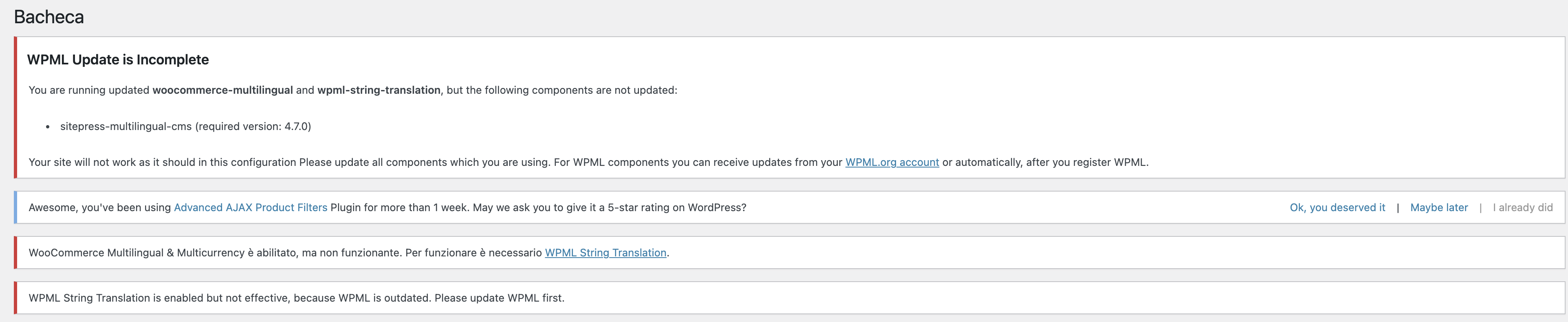Open the Advanced AJAX Product Filters link
1568x322 pixels.
250,207
